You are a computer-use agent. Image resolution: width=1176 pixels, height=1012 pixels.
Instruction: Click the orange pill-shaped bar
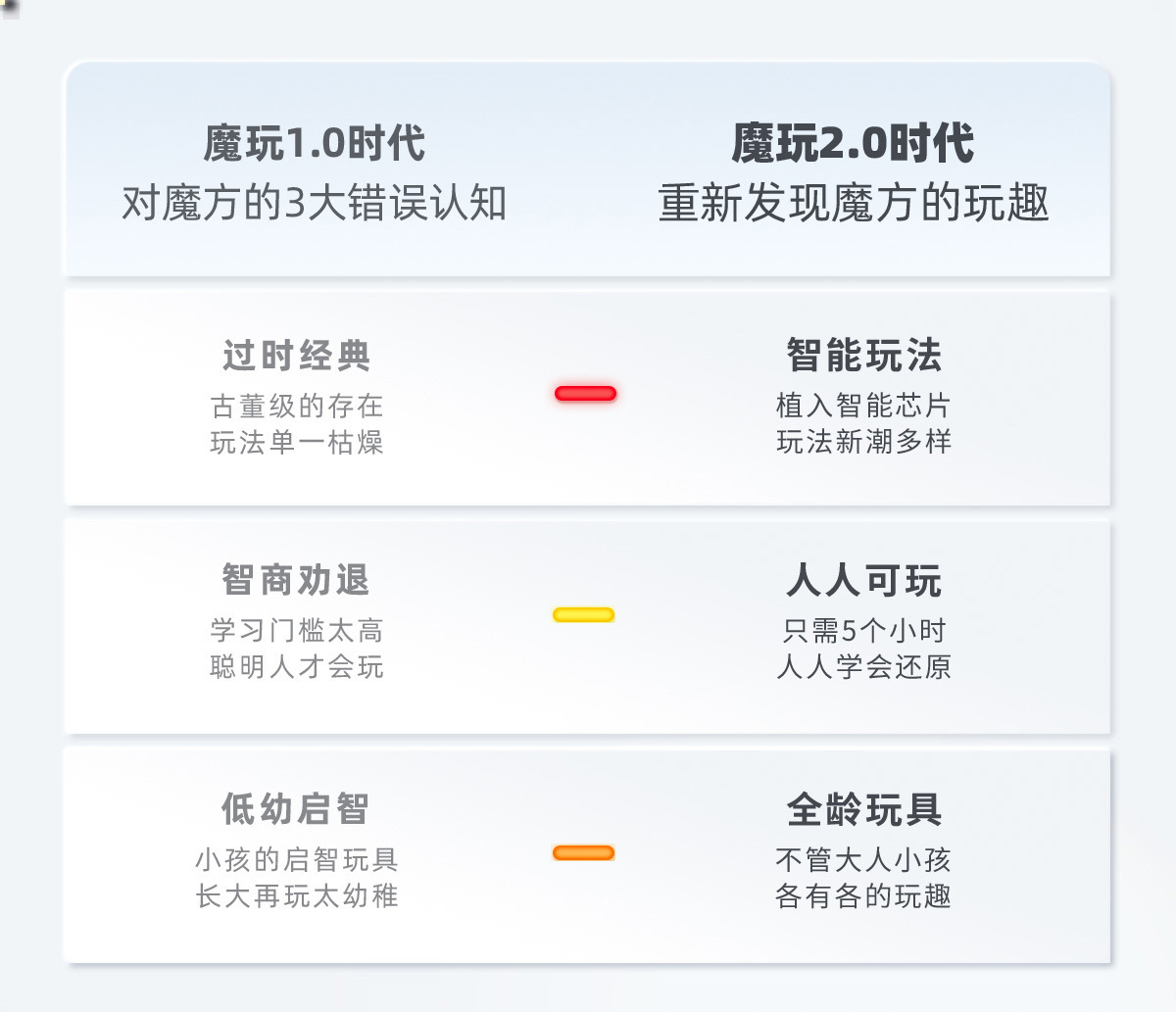[x=583, y=853]
